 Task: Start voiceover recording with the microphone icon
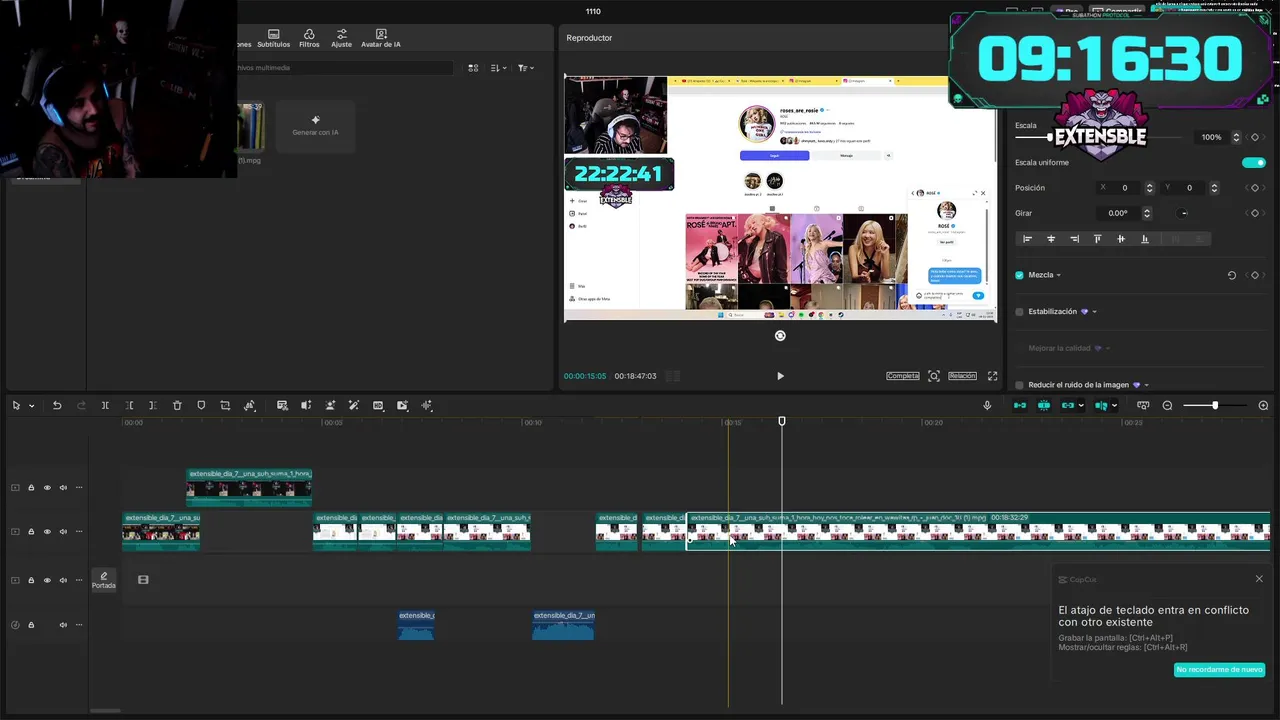point(987,405)
